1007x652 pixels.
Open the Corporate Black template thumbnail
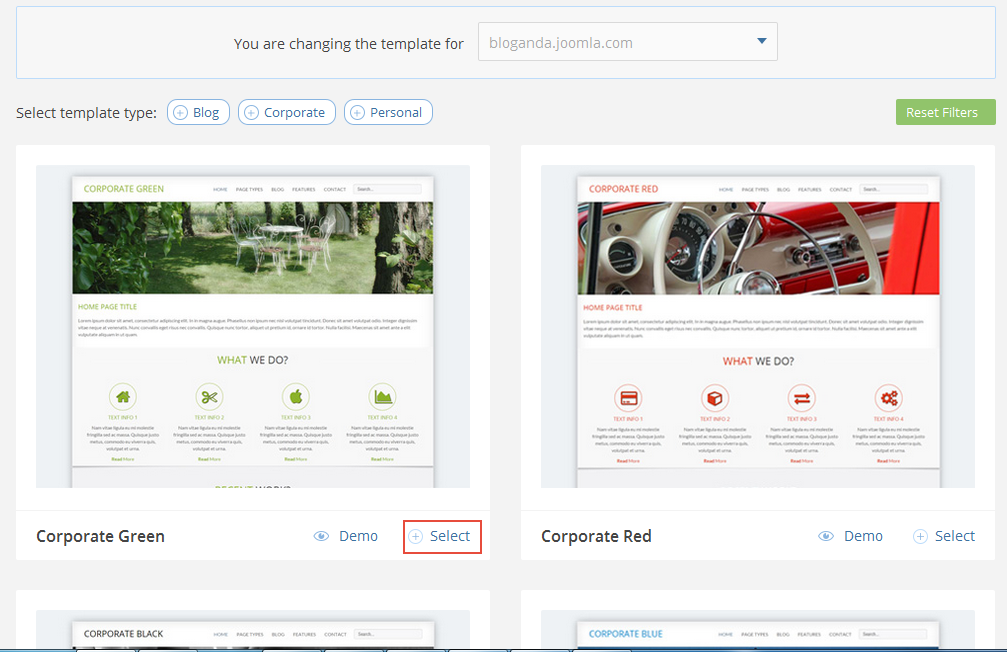(253, 630)
